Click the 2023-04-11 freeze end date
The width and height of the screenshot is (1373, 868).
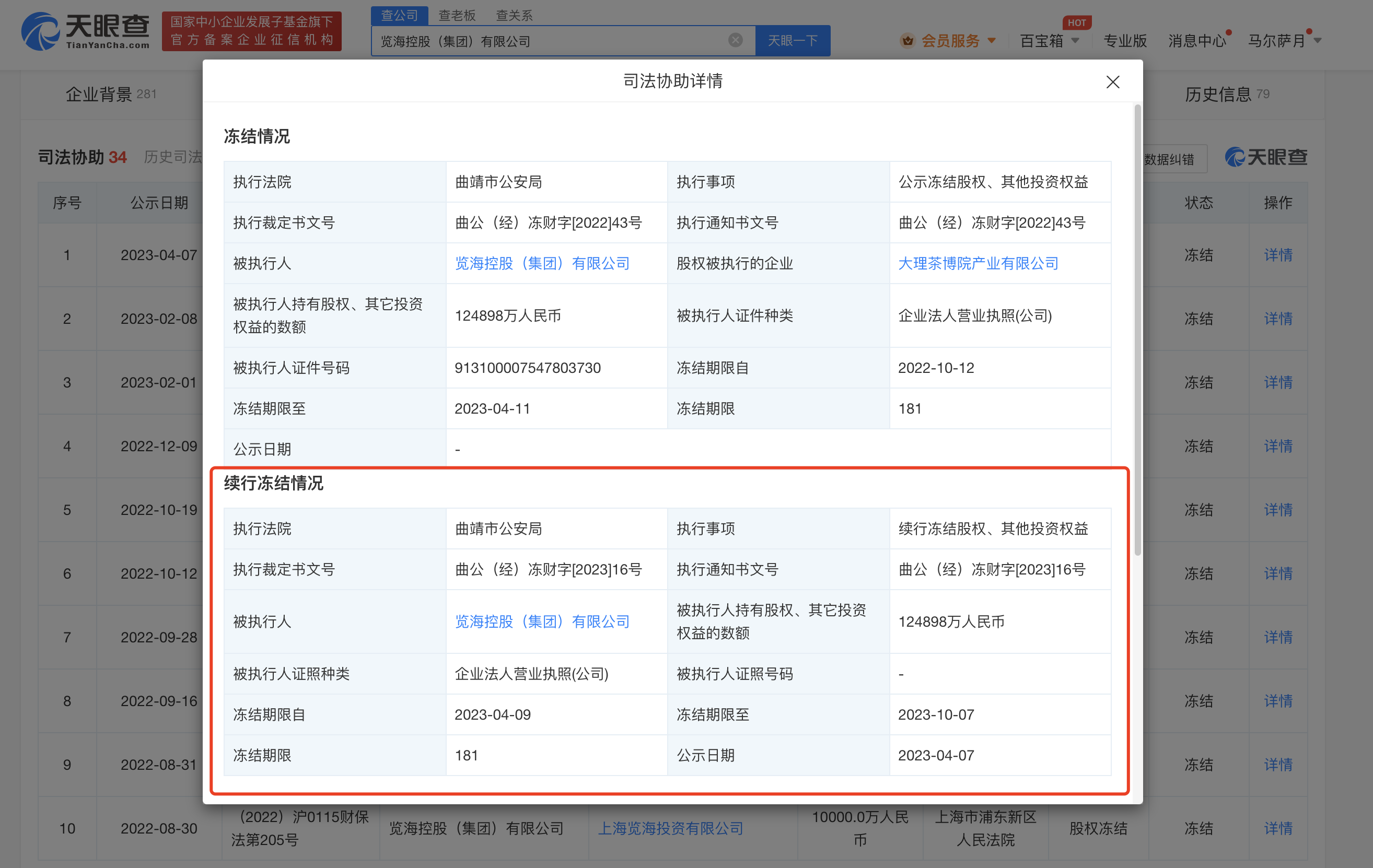click(492, 408)
